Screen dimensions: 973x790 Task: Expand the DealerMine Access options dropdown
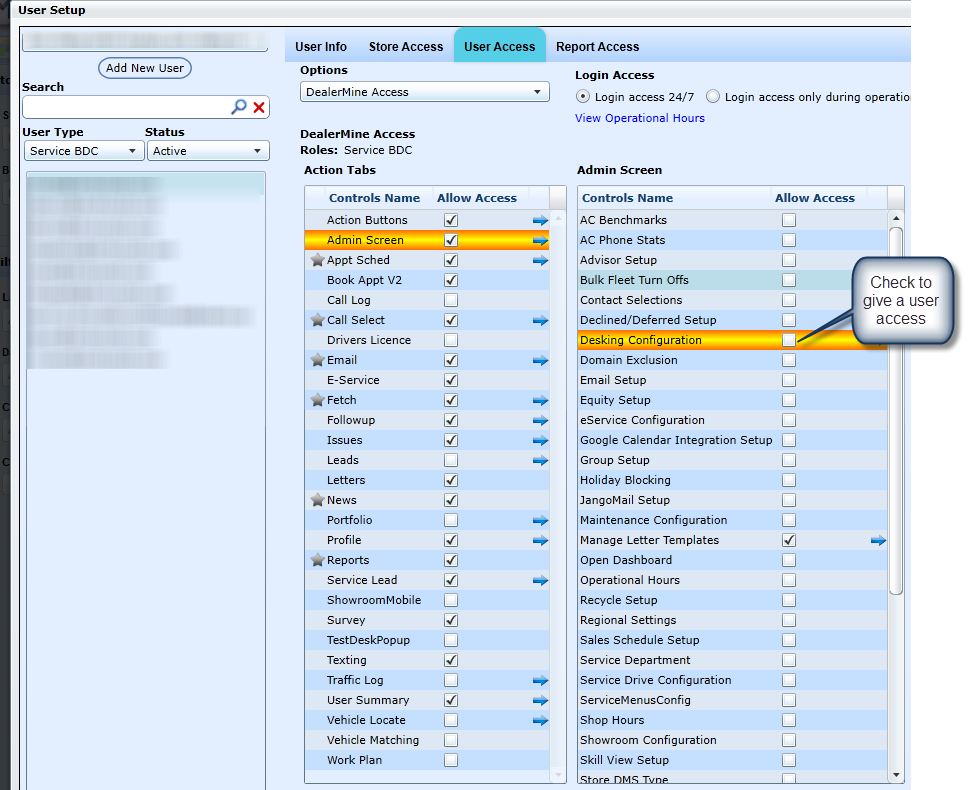pos(424,92)
